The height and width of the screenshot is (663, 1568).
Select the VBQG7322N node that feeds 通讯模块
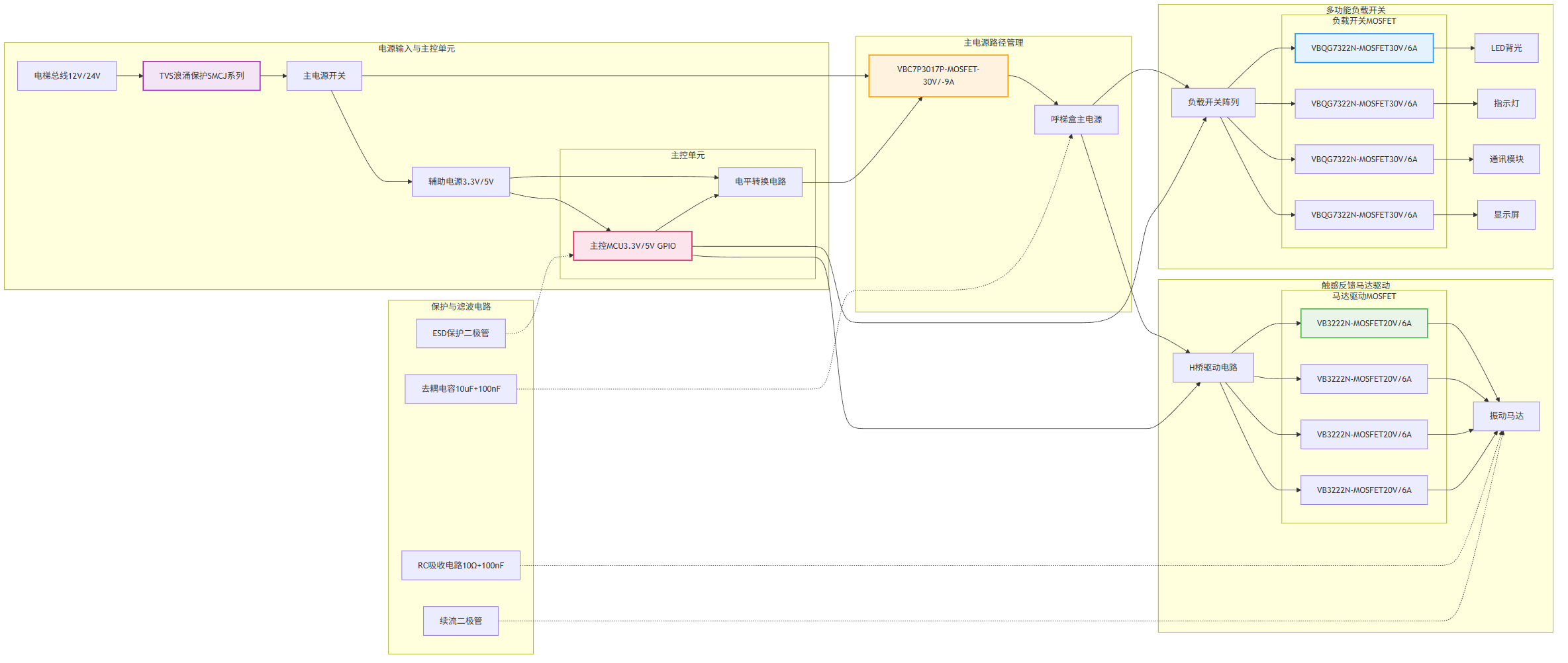[x=1364, y=159]
